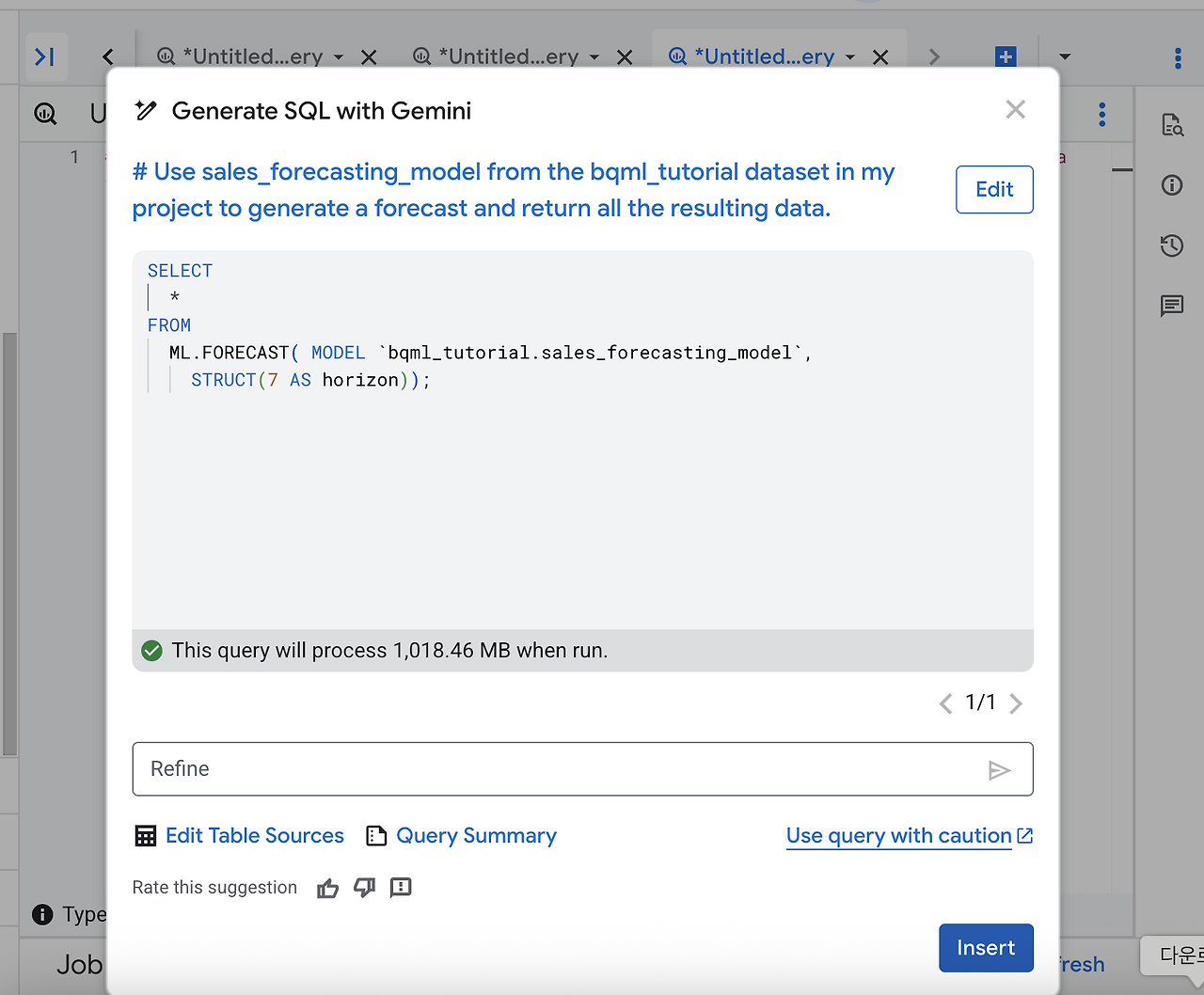Close the Generate SQL with Gemini dialog

tap(1015, 110)
